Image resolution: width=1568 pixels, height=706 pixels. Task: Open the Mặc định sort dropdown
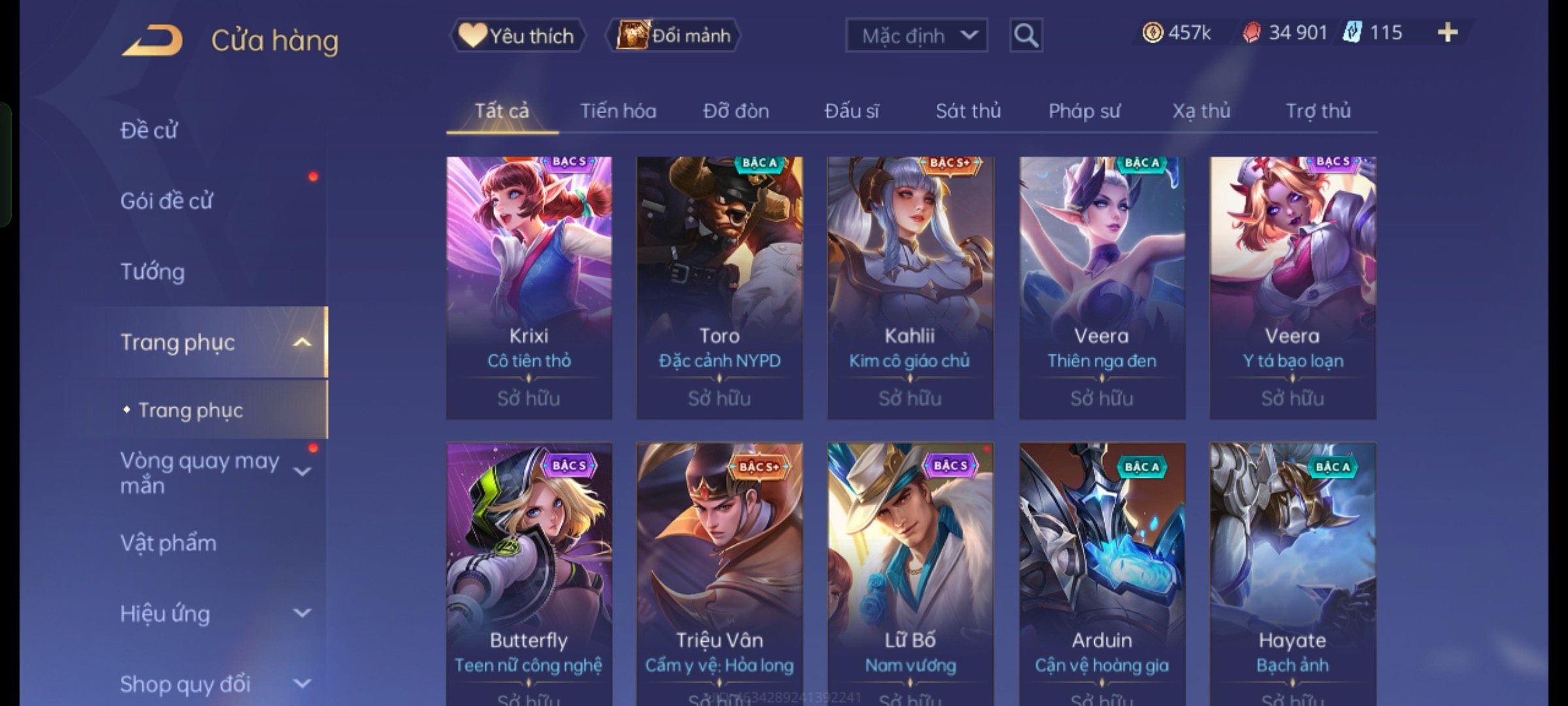[x=917, y=35]
